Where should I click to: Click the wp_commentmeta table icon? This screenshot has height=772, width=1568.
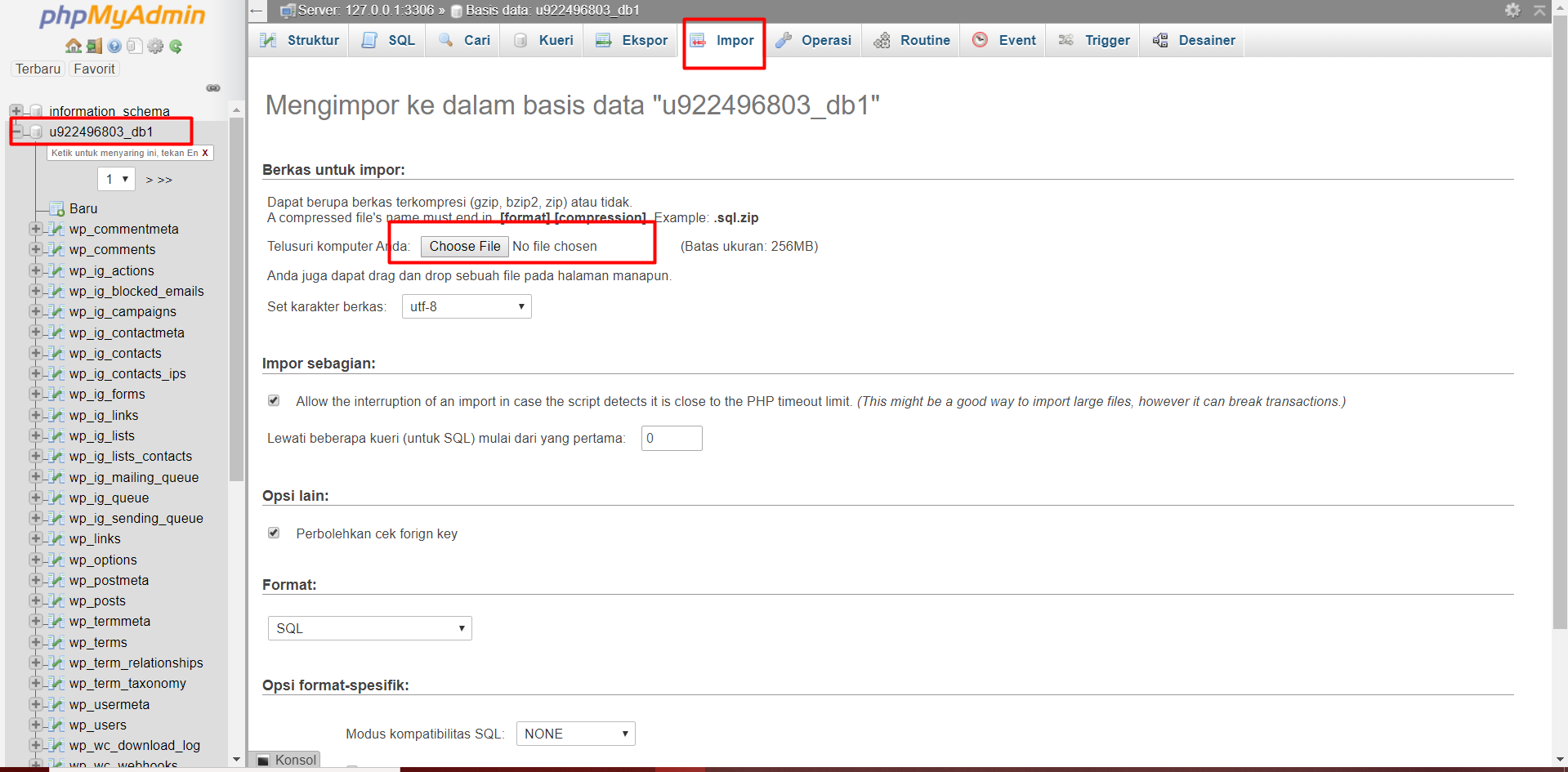pyautogui.click(x=56, y=229)
